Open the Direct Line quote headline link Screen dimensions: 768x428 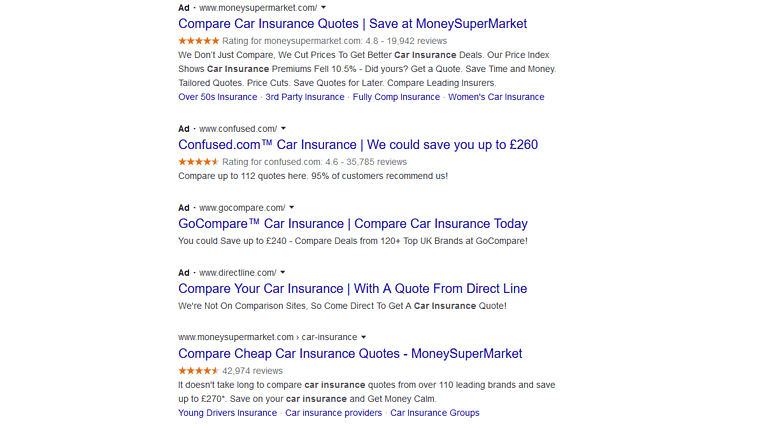(x=352, y=288)
